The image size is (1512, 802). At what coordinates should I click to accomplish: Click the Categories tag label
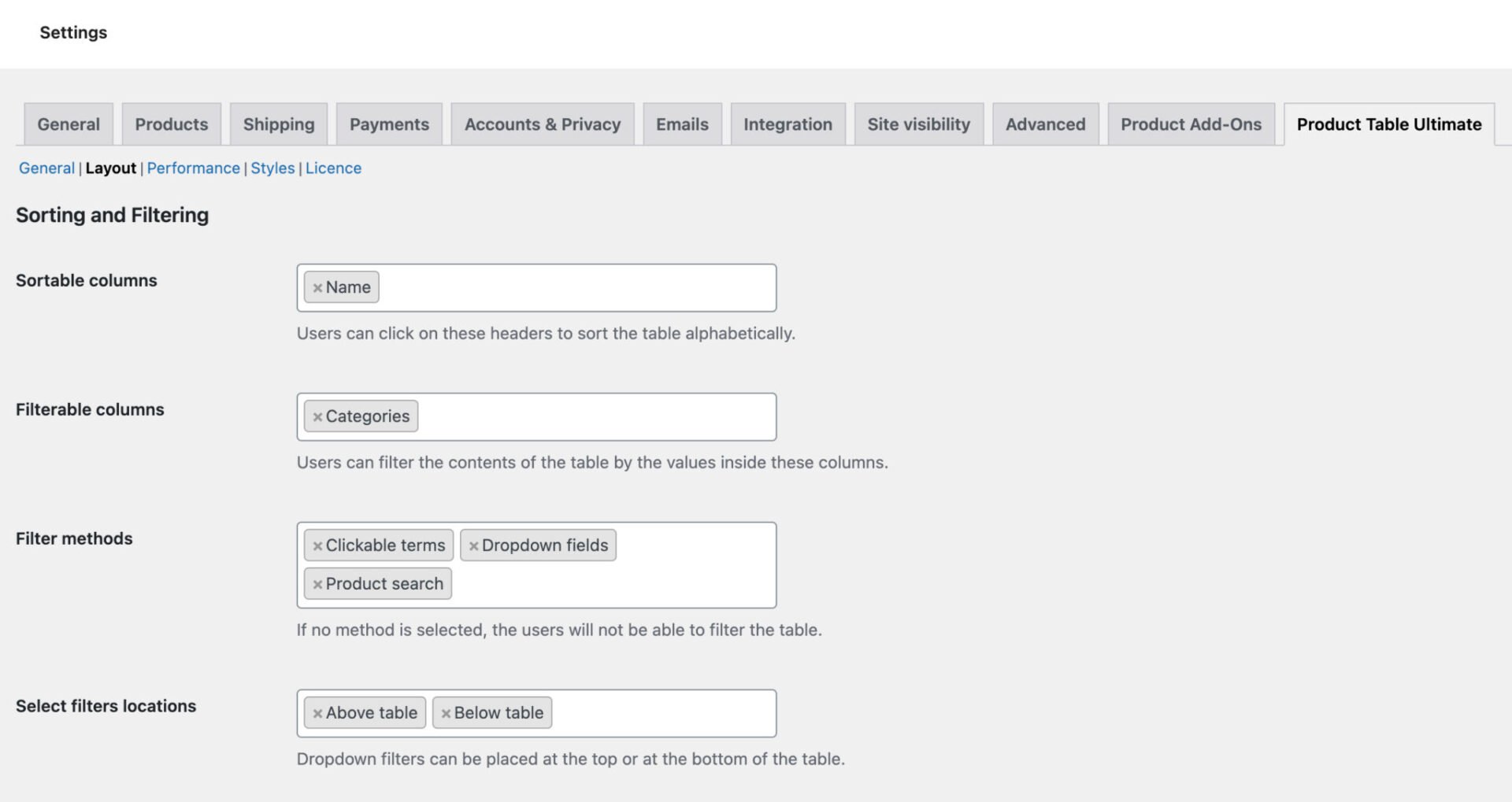point(368,416)
